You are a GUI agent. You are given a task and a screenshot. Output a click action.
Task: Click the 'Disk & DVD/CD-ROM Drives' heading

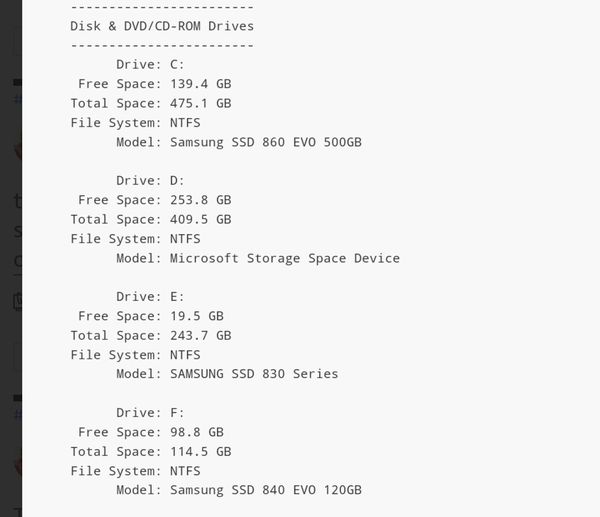click(x=162, y=26)
